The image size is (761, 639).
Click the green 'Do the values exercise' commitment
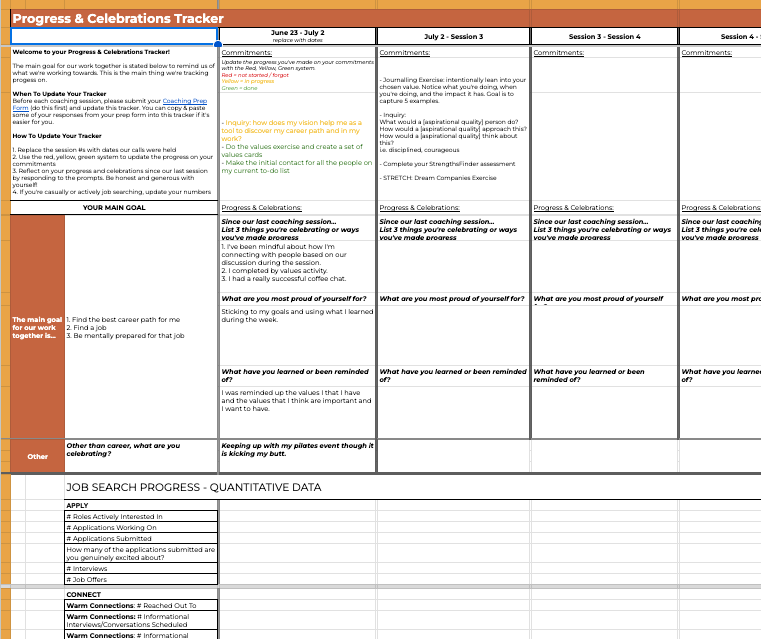[x=292, y=150]
